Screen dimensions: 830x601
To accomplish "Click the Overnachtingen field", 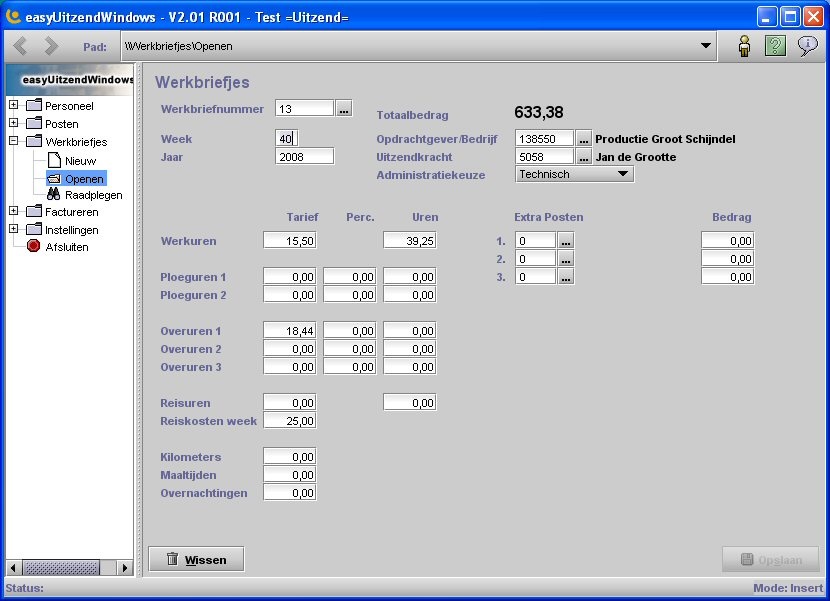I will (x=290, y=492).
